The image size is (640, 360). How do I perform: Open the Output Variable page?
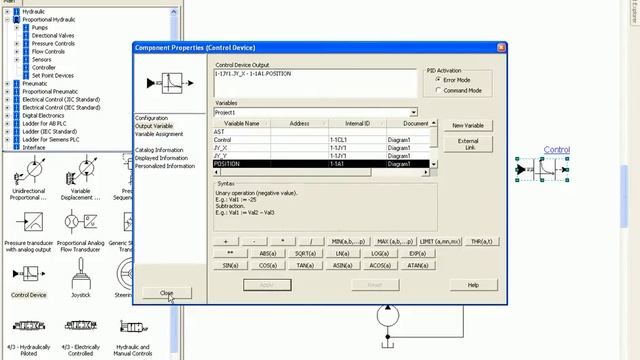tap(154, 126)
